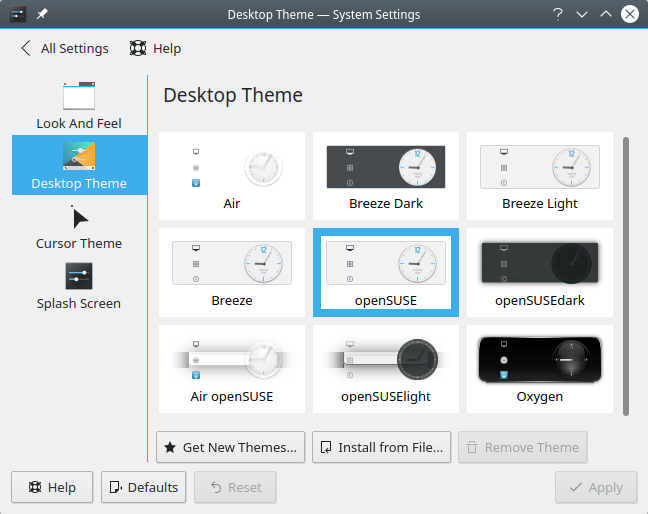
Task: Open Help at the bottom left
Action: pyautogui.click(x=52, y=487)
